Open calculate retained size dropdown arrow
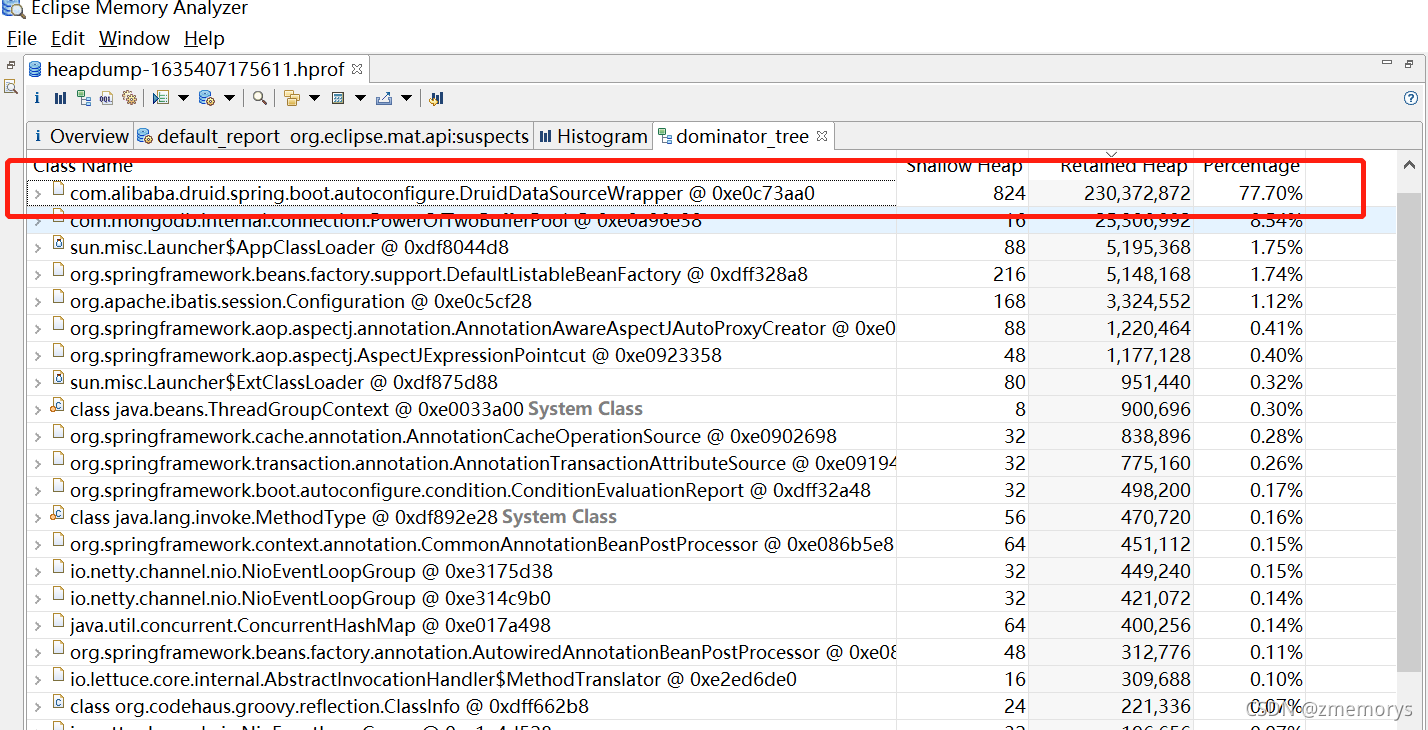The image size is (1428, 730). click(x=360, y=98)
